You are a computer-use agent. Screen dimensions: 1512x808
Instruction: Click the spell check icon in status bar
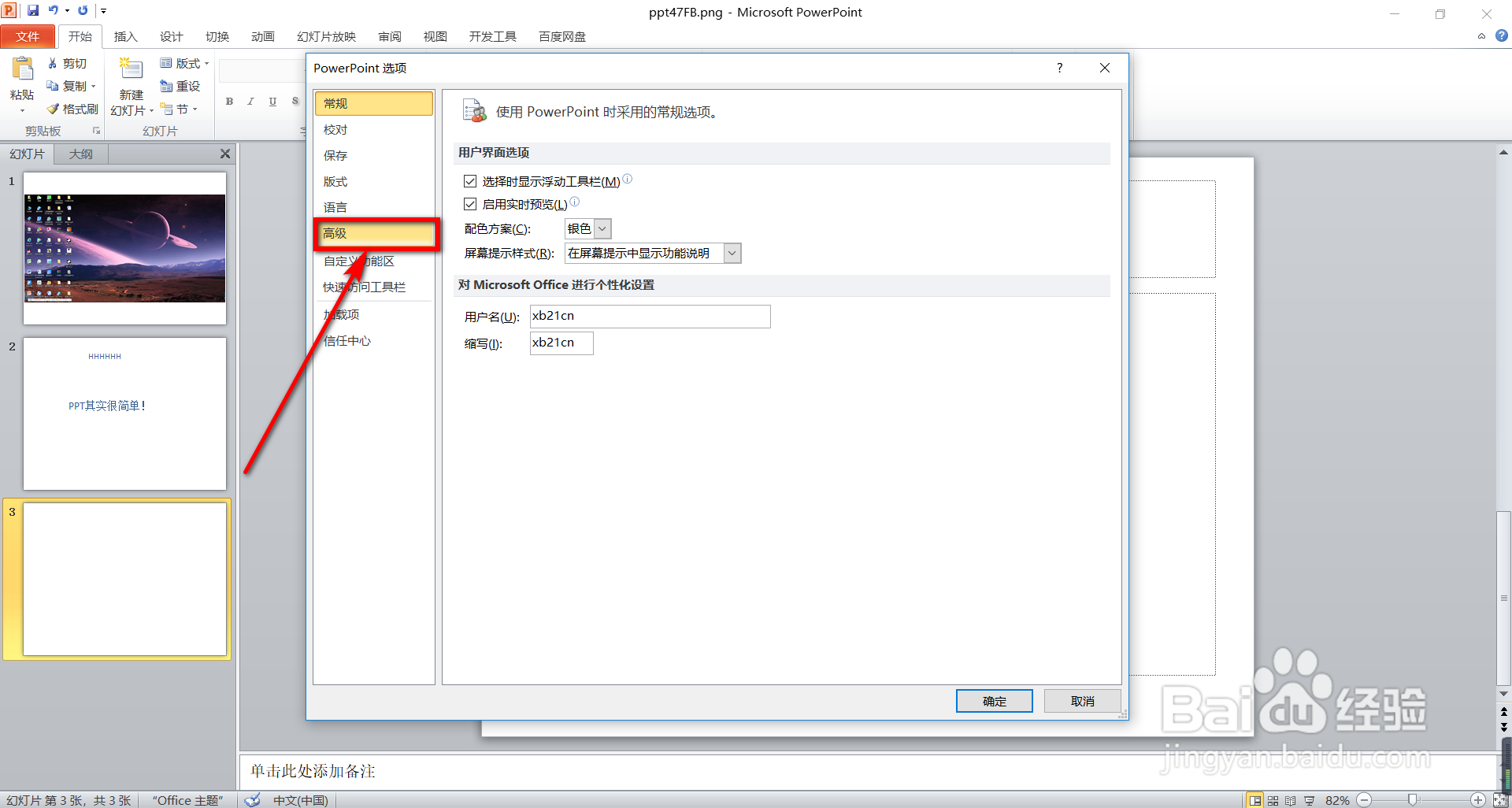pos(252,800)
